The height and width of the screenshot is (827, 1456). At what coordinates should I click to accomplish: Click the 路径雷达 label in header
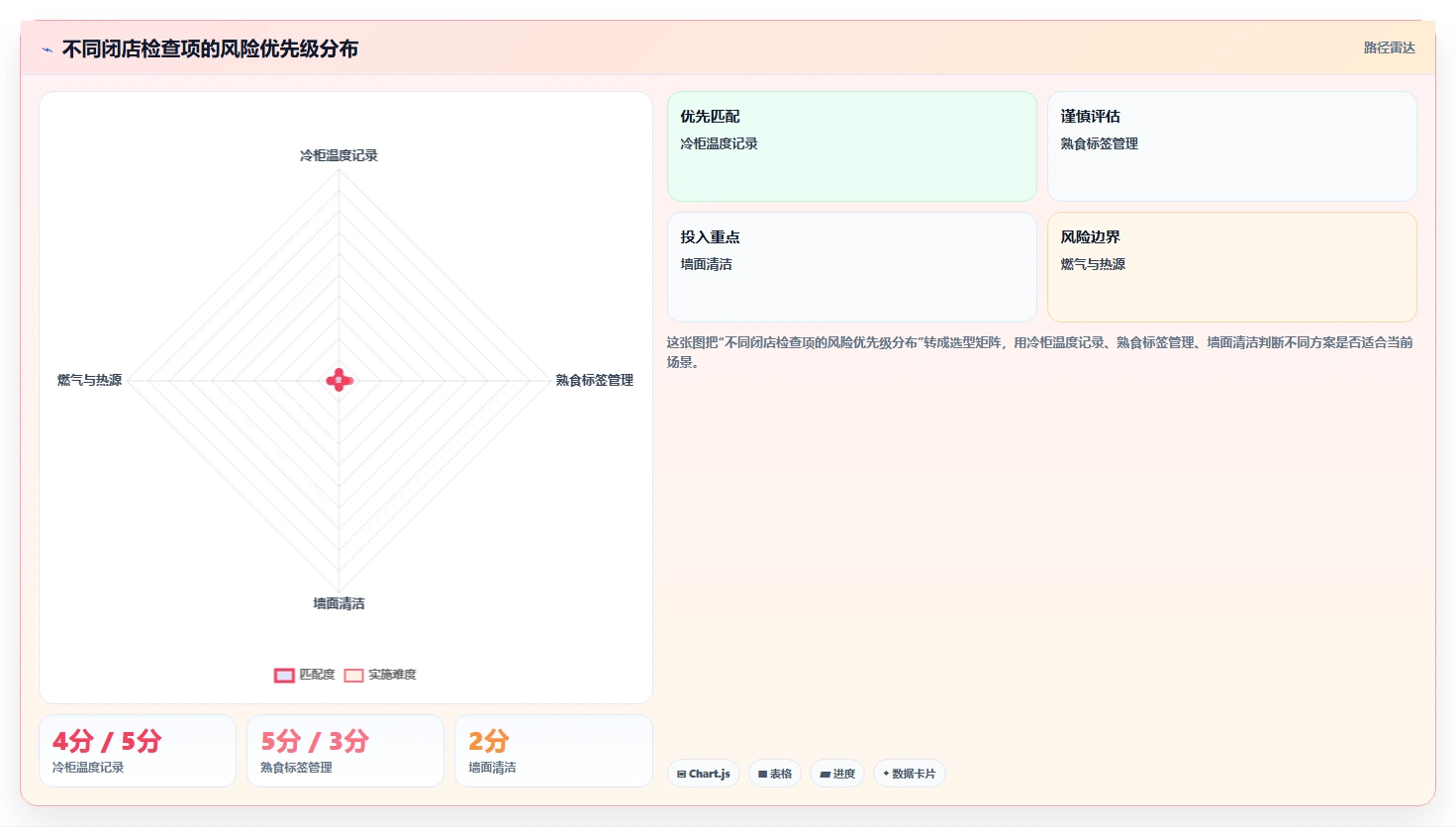pyautogui.click(x=1389, y=47)
